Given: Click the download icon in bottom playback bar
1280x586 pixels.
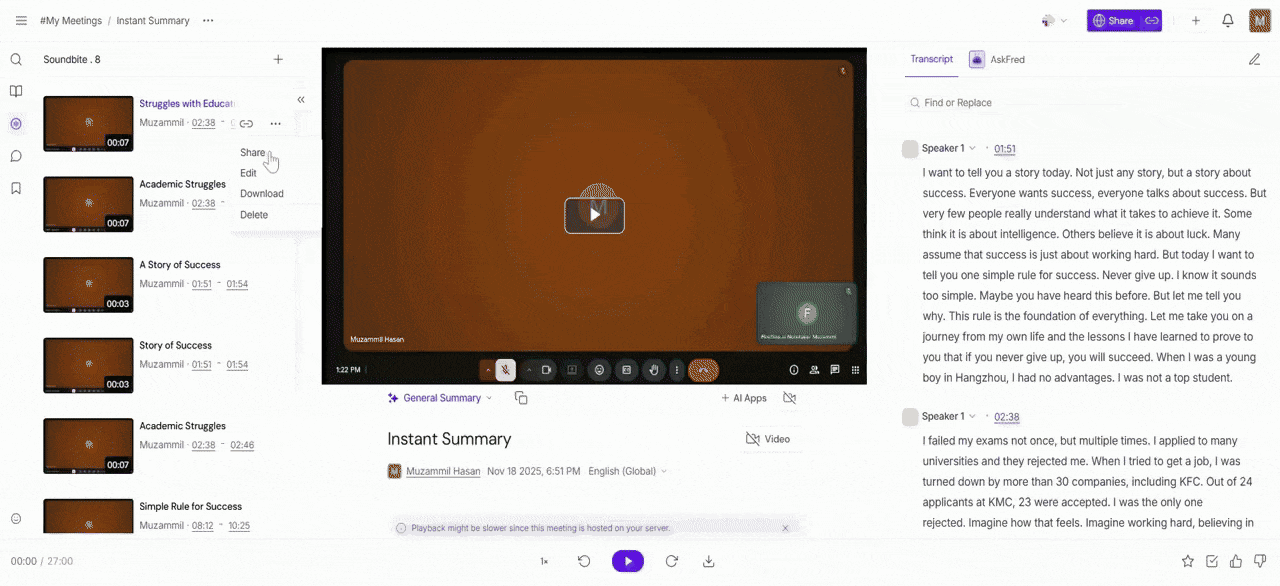Looking at the screenshot, I should [709, 561].
